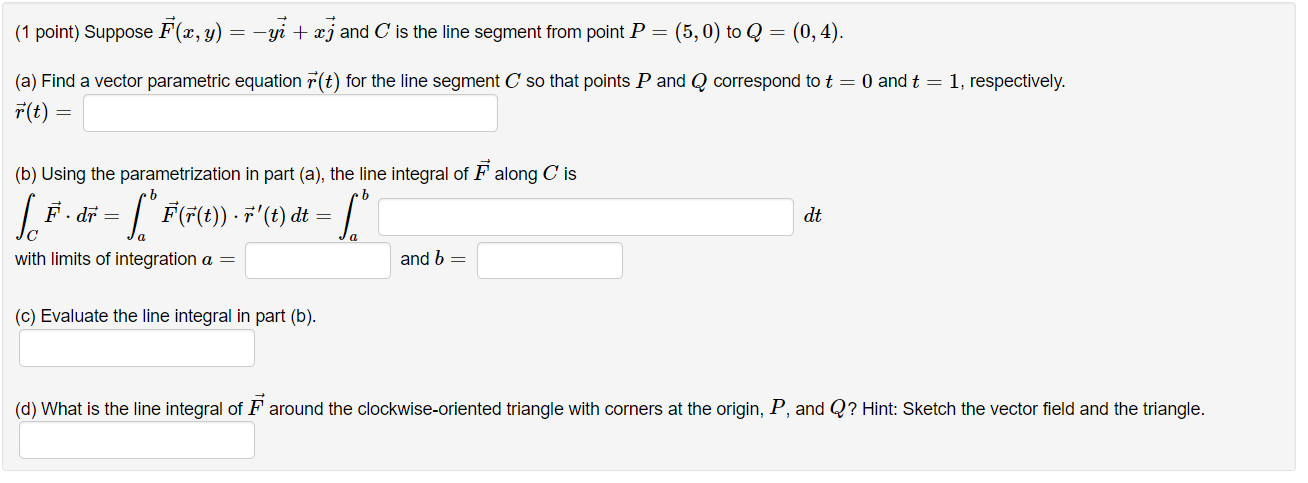The height and width of the screenshot is (483, 1308).
Task: Click the part (a) parametric equation instruction
Action: point(540,81)
